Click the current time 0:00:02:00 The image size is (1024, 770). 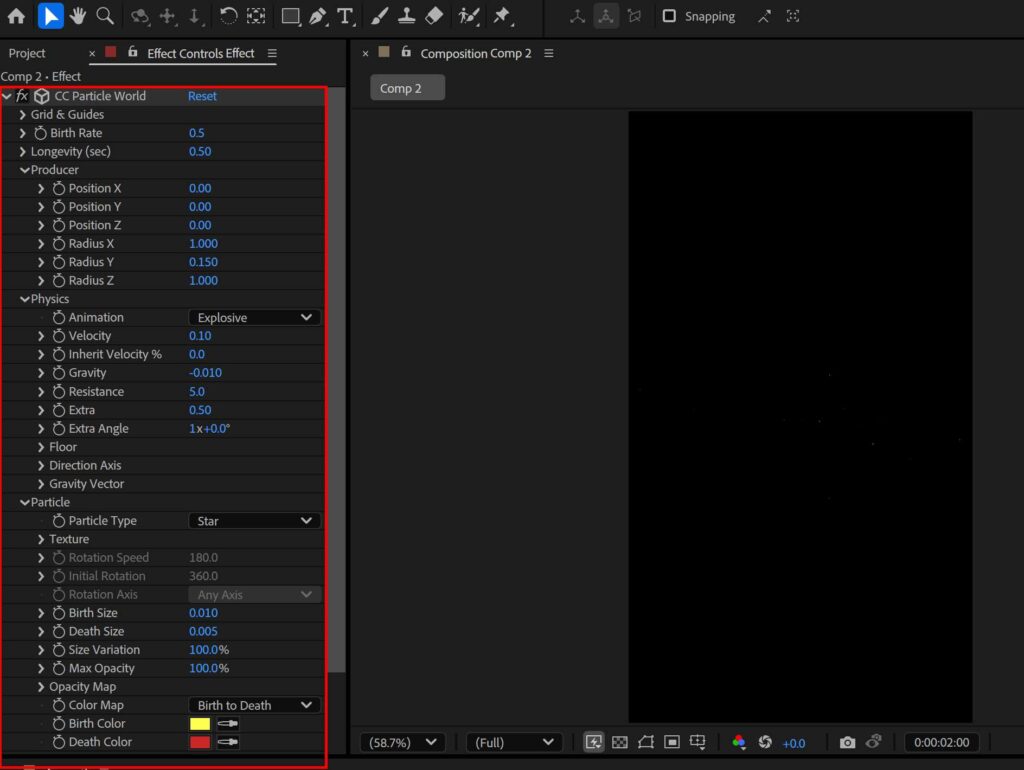click(941, 743)
